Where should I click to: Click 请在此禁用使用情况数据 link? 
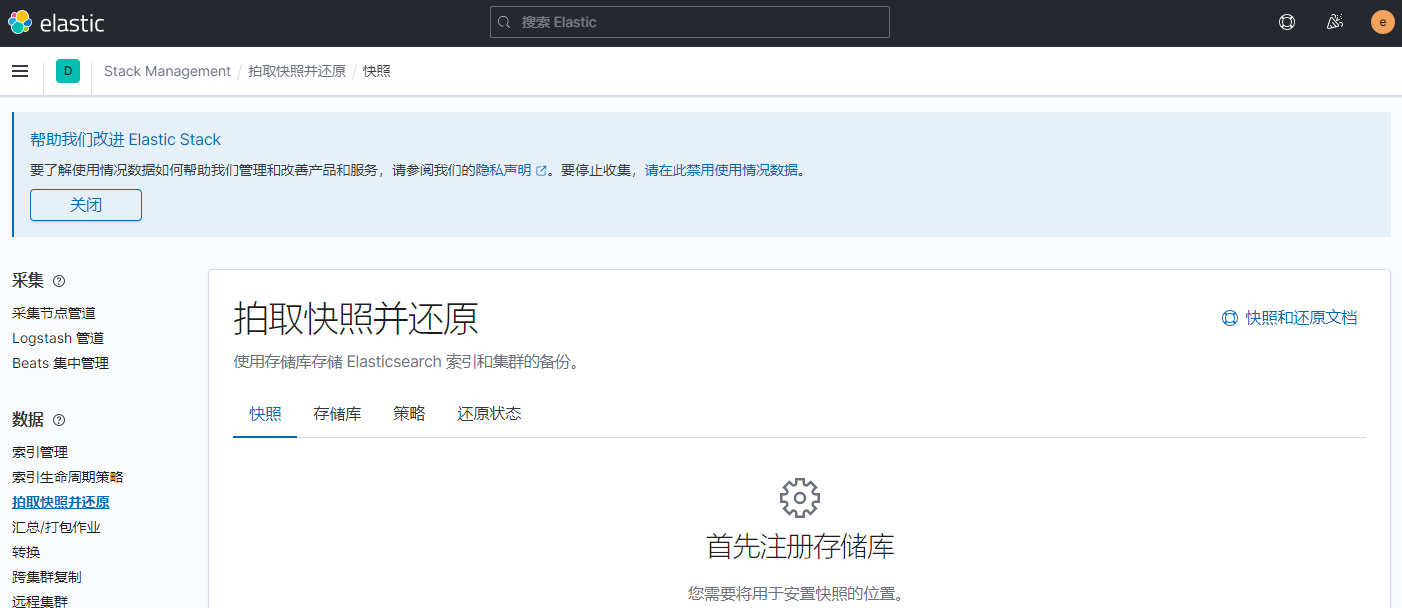721,170
